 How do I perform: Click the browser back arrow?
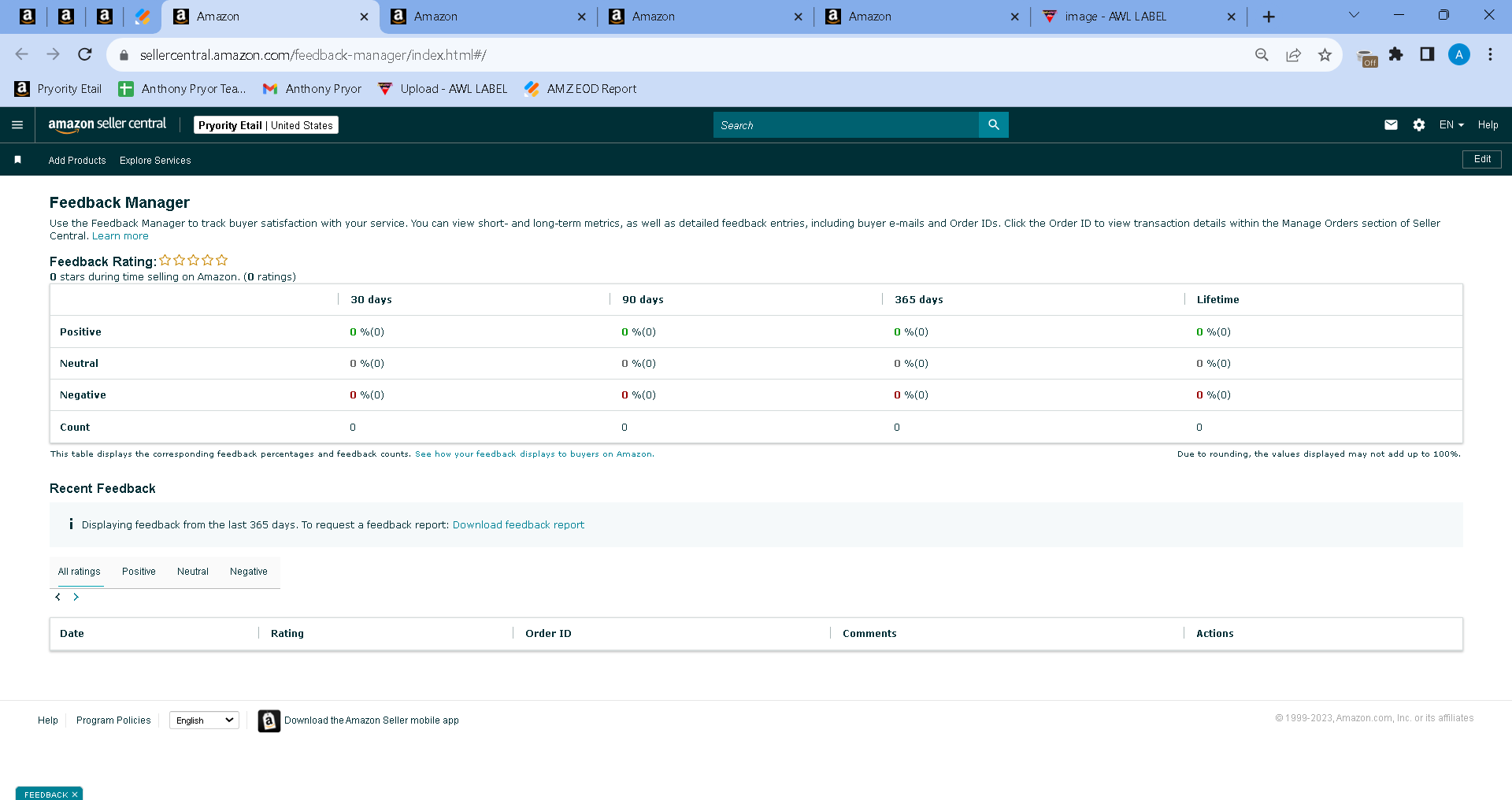coord(22,54)
